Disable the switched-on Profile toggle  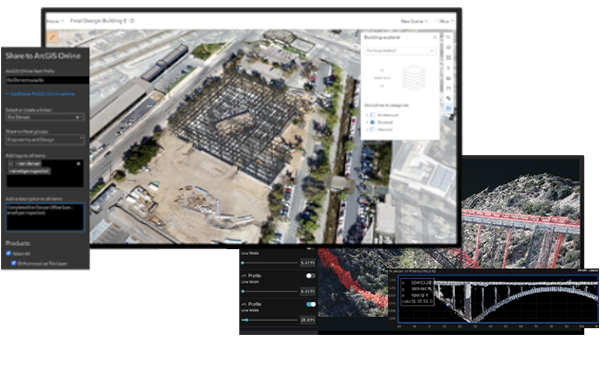[x=311, y=304]
